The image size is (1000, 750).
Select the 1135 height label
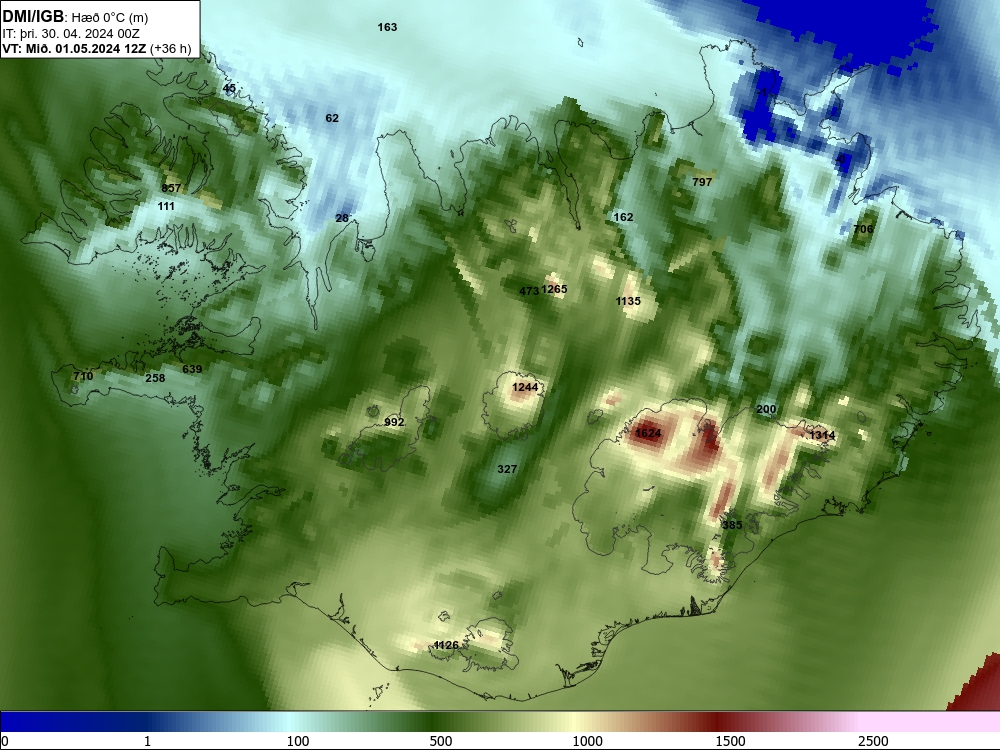[628, 301]
